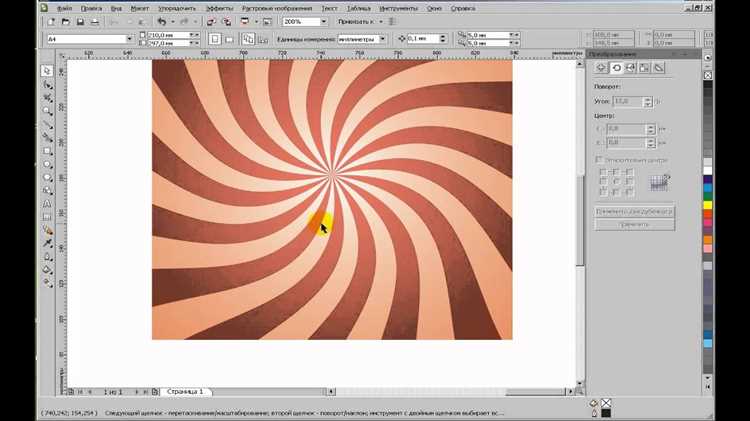The height and width of the screenshot is (421, 750).
Task: Adjust the rotation angle spinner
Action: pyautogui.click(x=648, y=101)
